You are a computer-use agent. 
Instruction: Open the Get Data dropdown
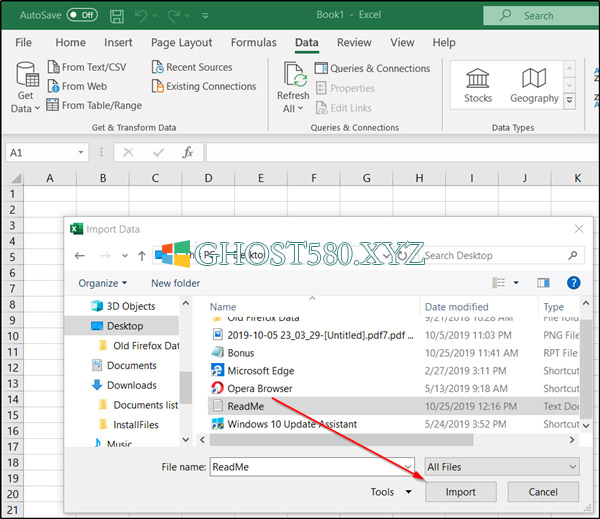[25, 87]
